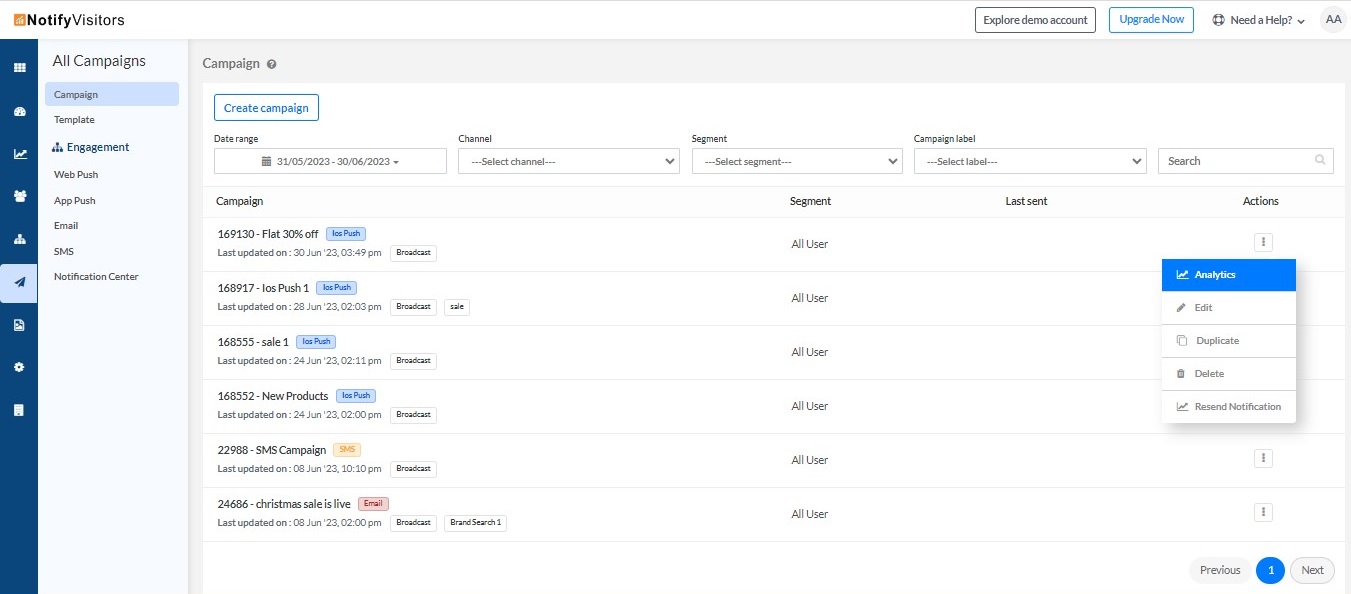Choose Resend Notification from the menu
Screen dimensions: 1351x594
(1229, 407)
